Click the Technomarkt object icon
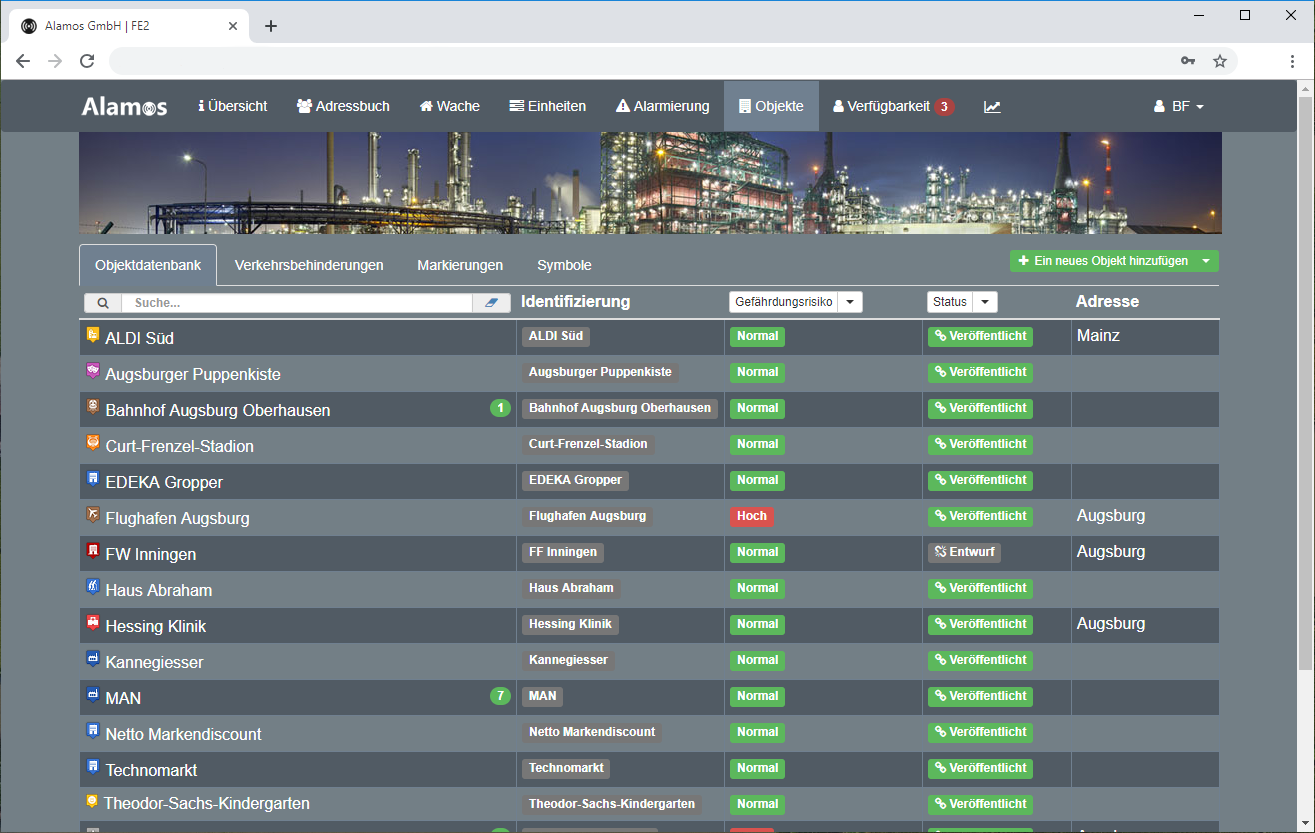Viewport: 1315px width, 833px height. 93,767
